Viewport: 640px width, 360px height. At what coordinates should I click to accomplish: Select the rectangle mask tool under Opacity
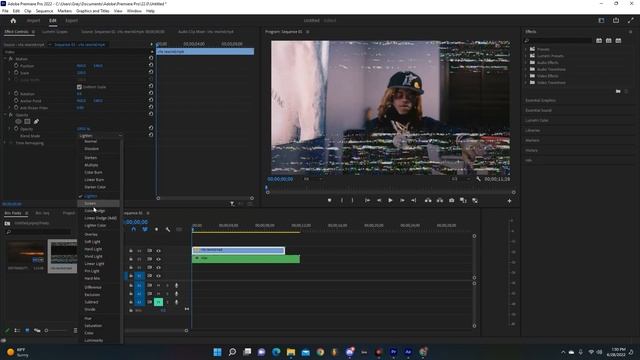pyautogui.click(x=27, y=122)
